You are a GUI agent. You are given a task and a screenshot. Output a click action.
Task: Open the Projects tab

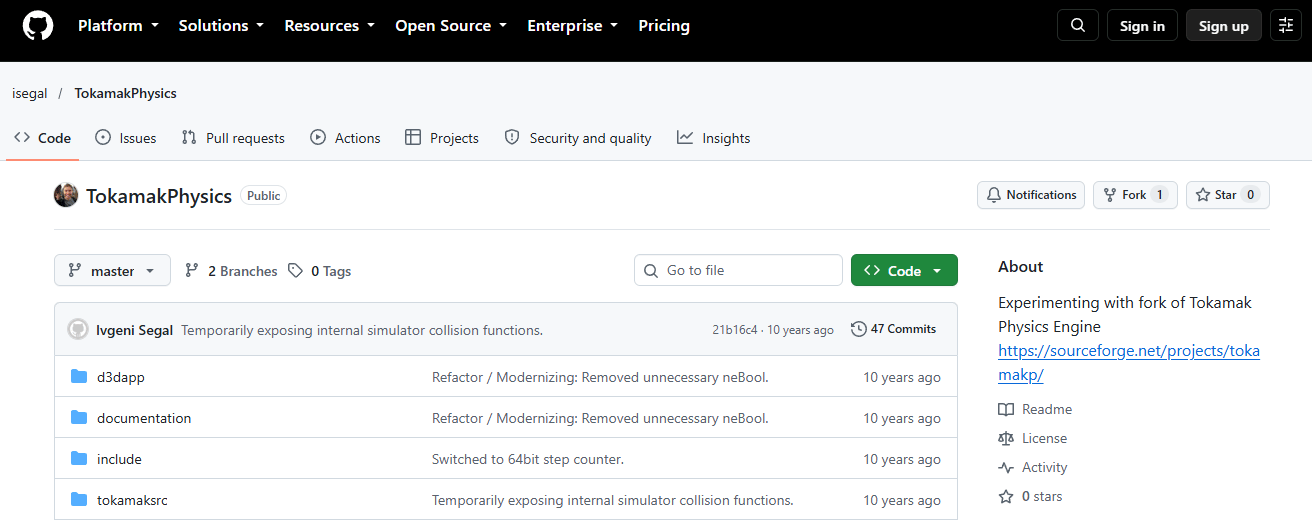point(442,138)
